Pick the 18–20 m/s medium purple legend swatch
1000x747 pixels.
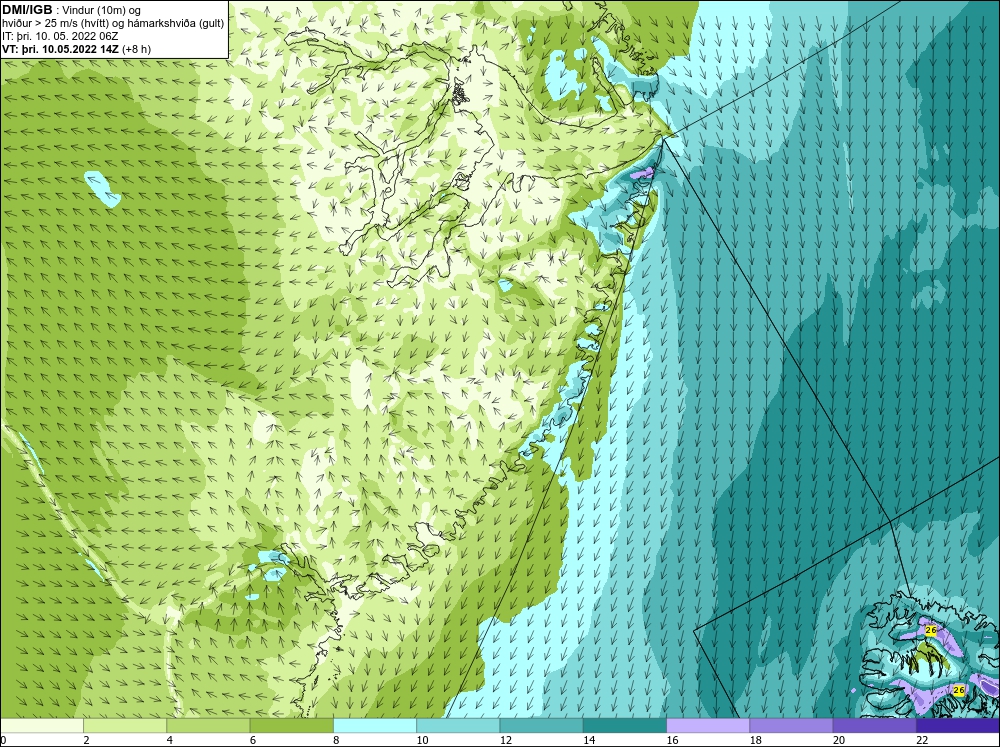[x=791, y=726]
